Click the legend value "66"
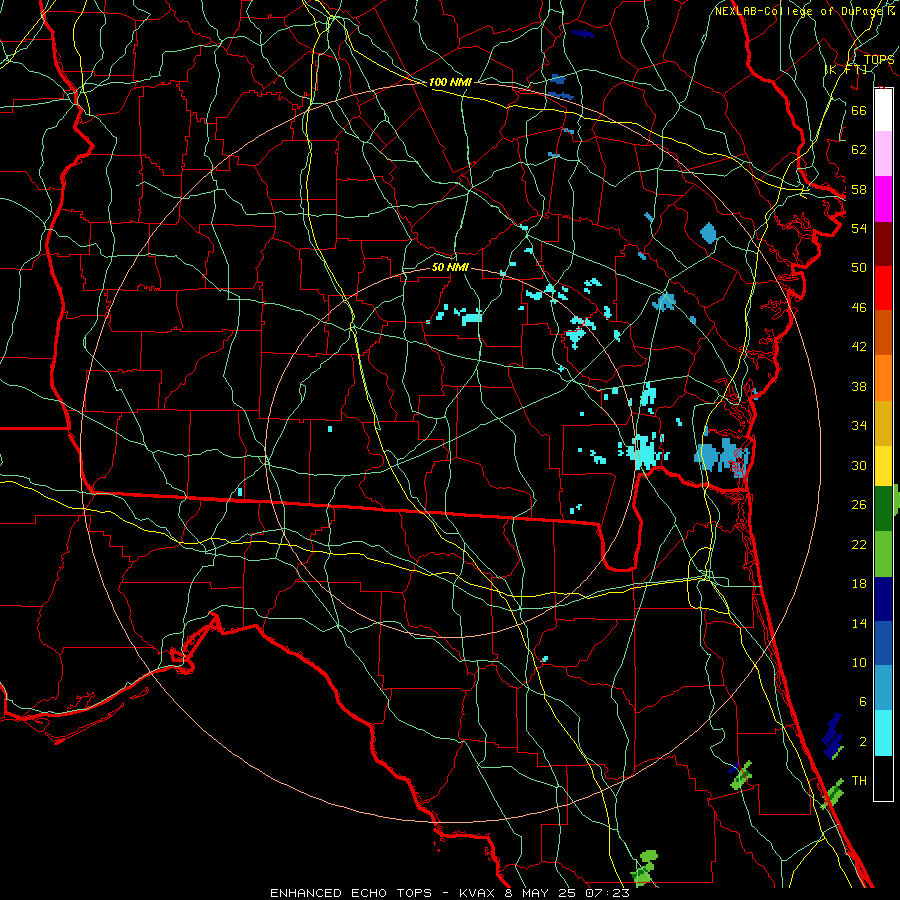The height and width of the screenshot is (900, 900). [x=859, y=110]
